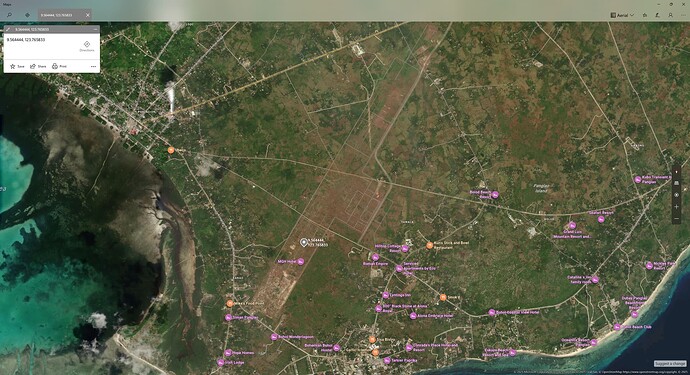Print the location card
Screen dimensions: 690x375
pos(59,66)
